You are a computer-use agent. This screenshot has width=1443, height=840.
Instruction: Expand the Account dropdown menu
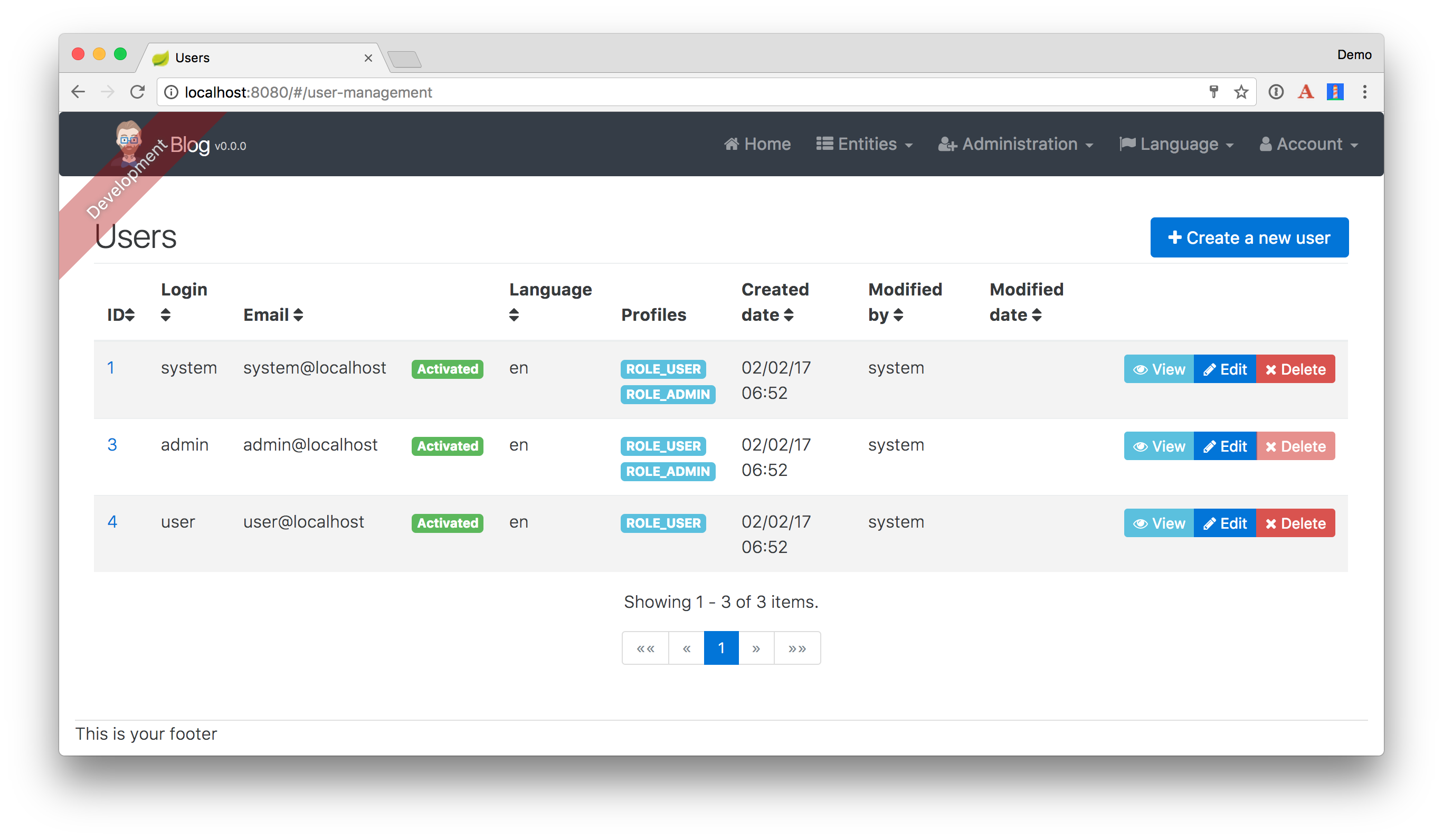(x=1308, y=144)
